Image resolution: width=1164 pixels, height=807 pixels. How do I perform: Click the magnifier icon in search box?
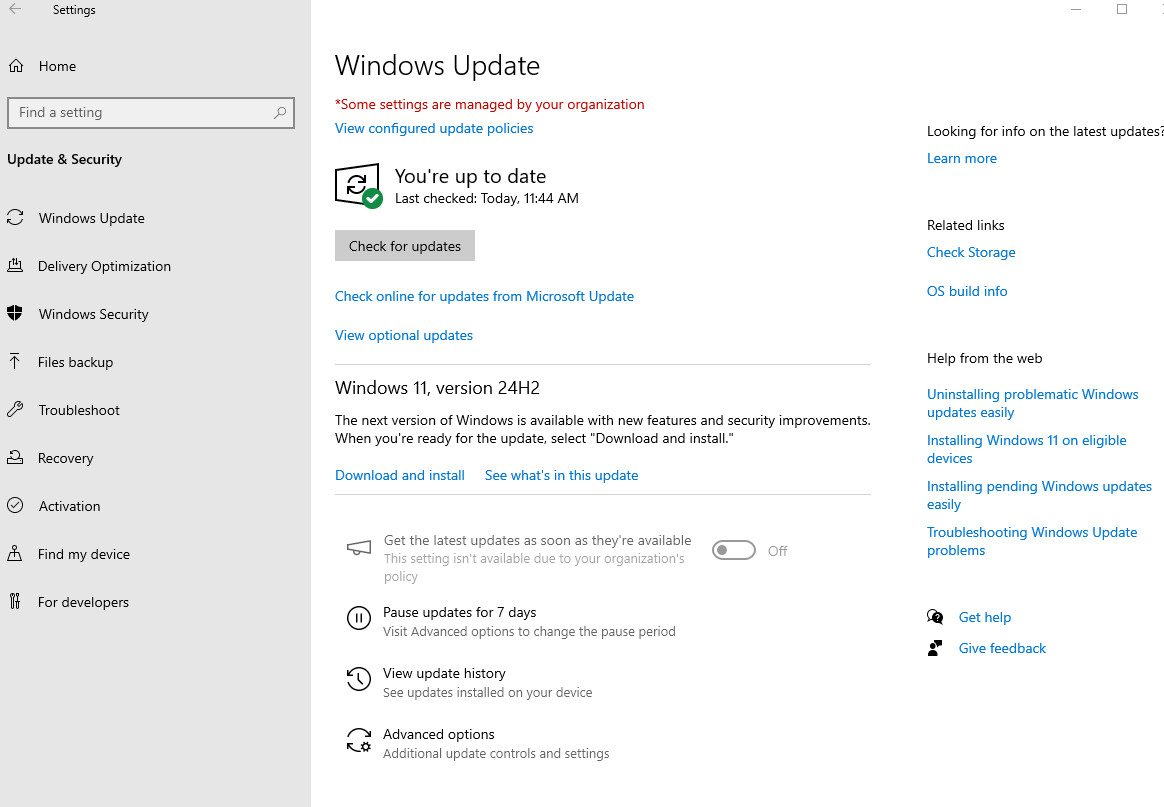tap(280, 113)
